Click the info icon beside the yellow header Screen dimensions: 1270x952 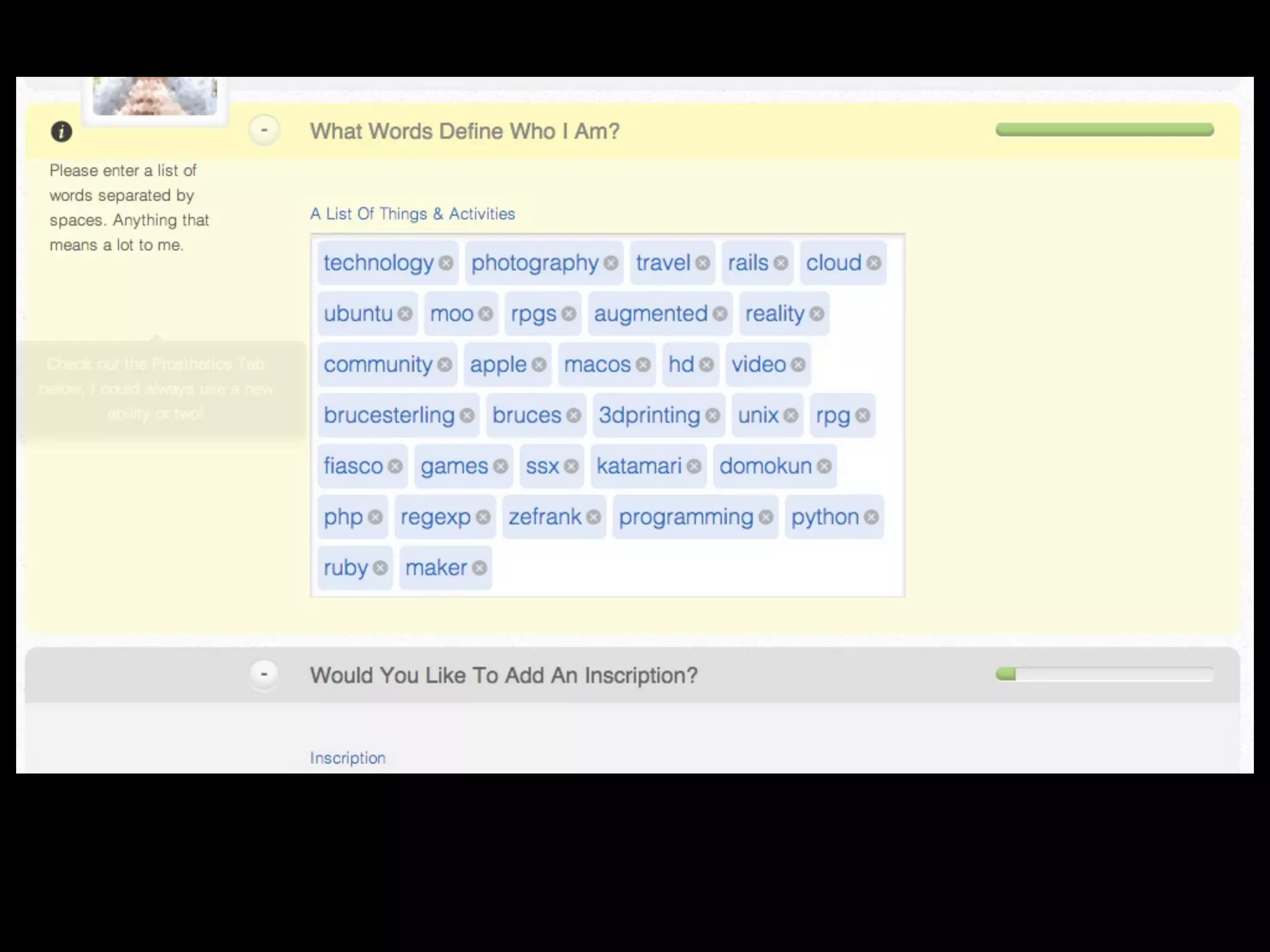point(61,131)
